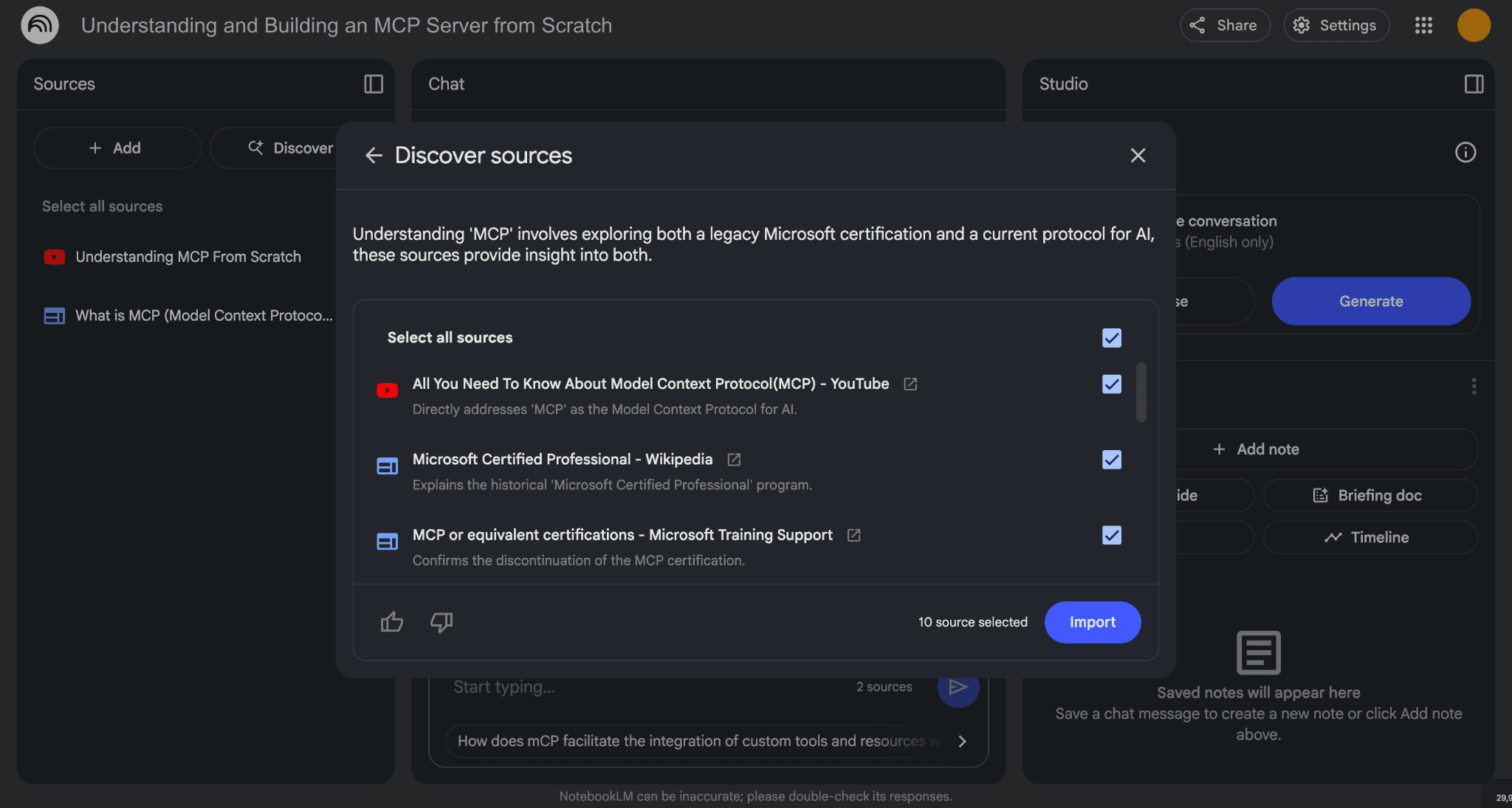The width and height of the screenshot is (1512, 808).
Task: Uncheck the Microsoft Certified Professional Wikipedia source
Action: pos(1111,459)
